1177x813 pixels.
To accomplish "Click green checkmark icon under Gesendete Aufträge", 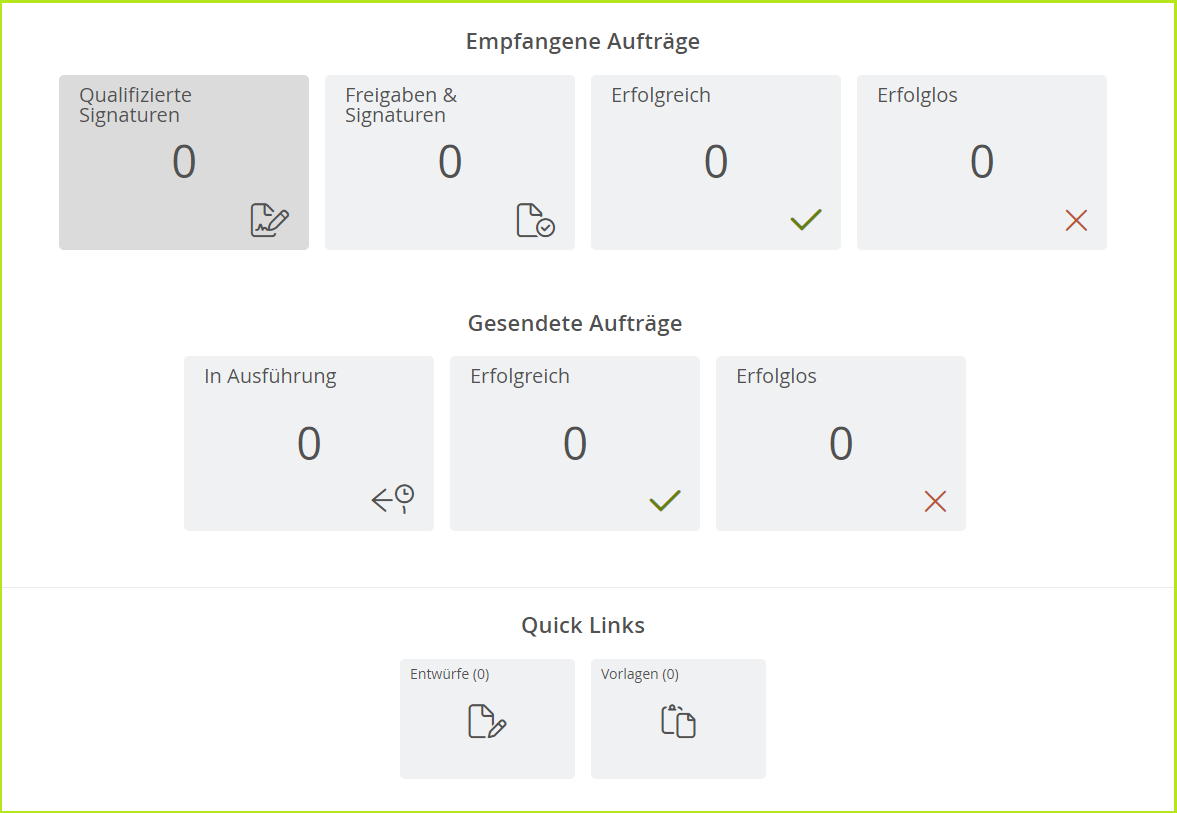I will (x=665, y=501).
